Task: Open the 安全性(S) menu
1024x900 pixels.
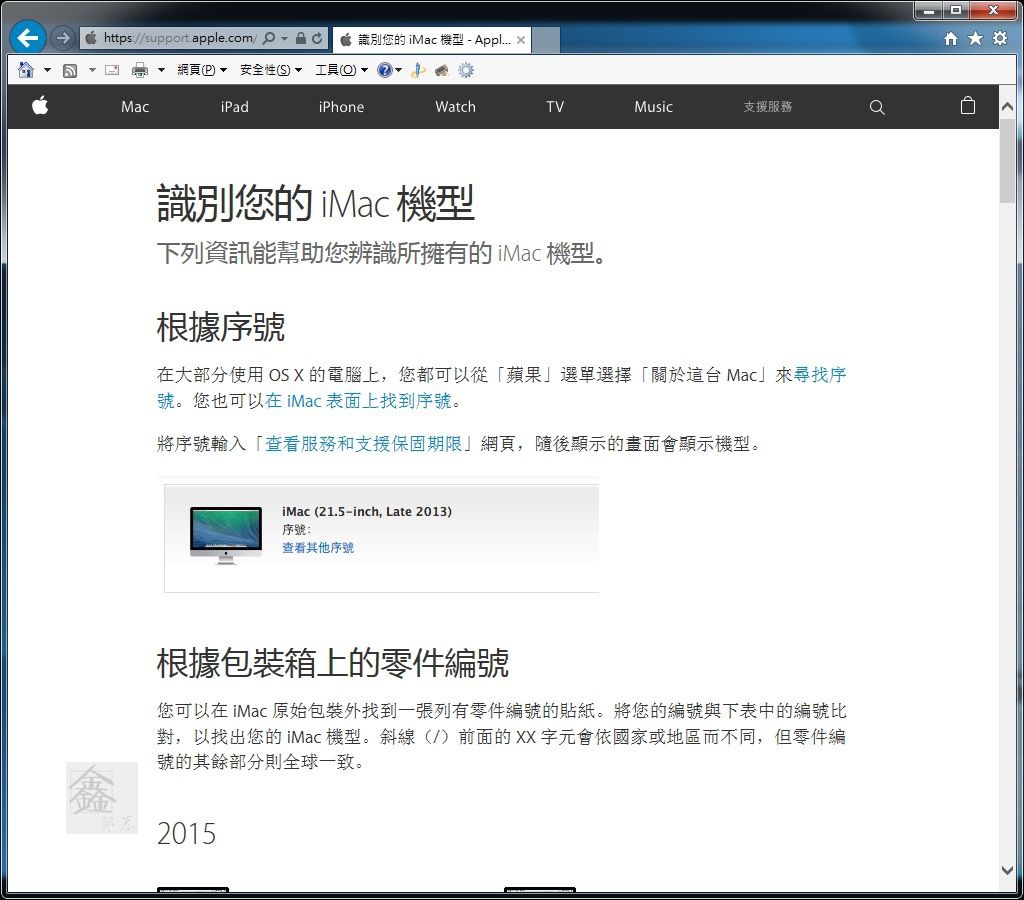Action: coord(271,70)
